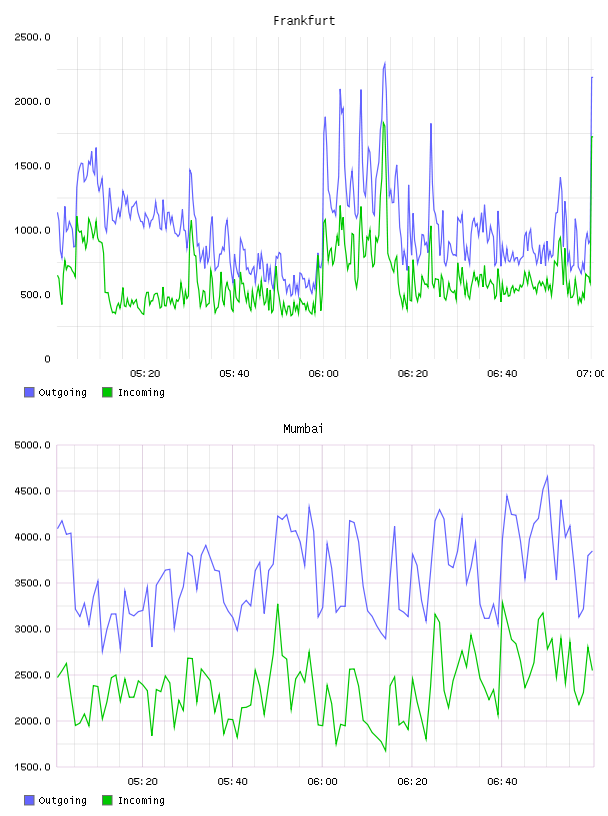Click the 2000.0 y-axis label in Mumbai chart

tap(32, 721)
